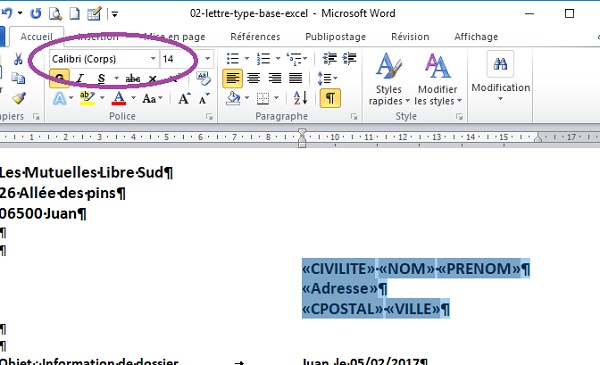This screenshot has height=365, width=600.
Task: Shrink font size with the small A icon
Action: pyautogui.click(x=204, y=99)
